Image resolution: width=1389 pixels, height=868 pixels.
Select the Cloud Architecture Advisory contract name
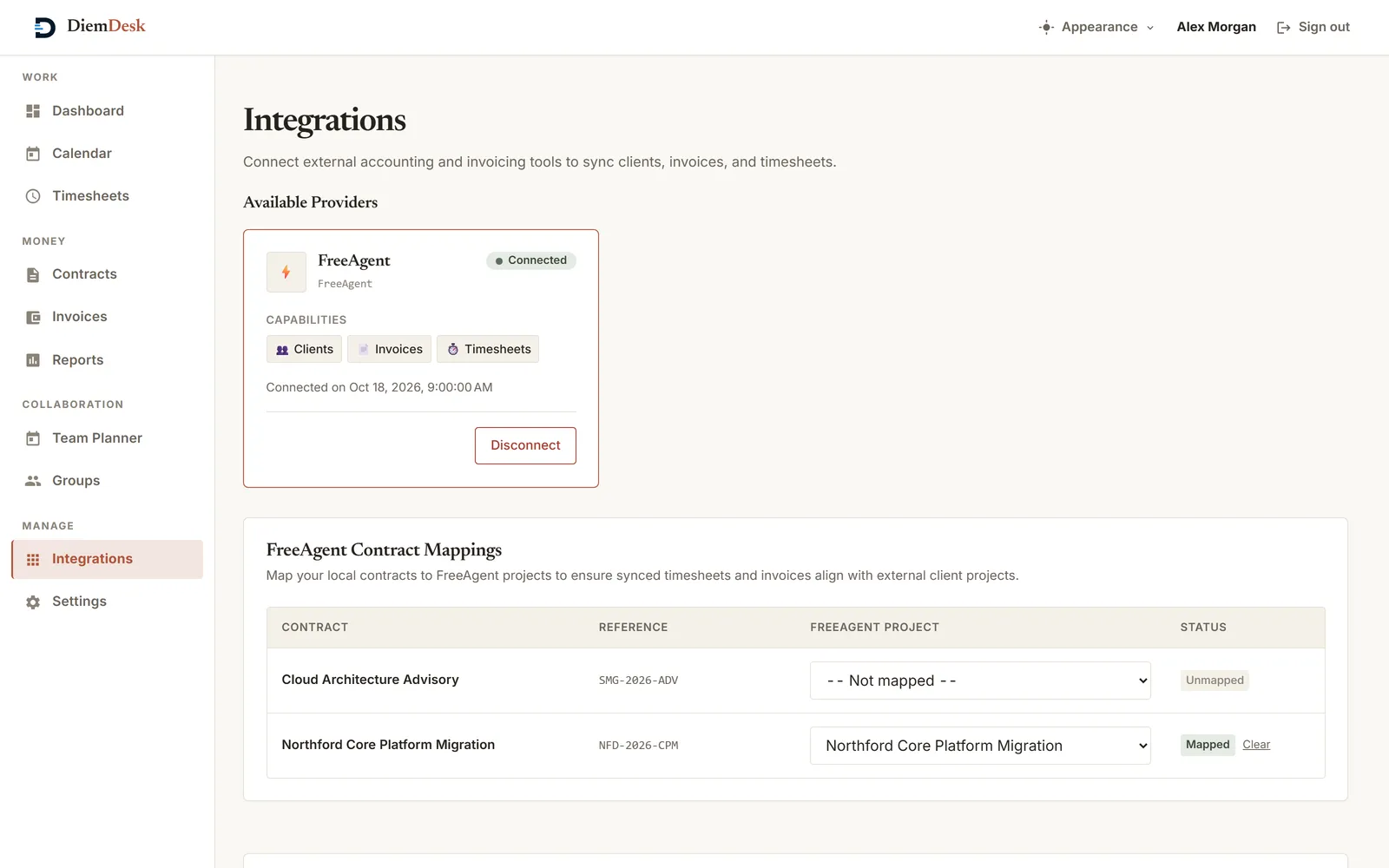(370, 680)
